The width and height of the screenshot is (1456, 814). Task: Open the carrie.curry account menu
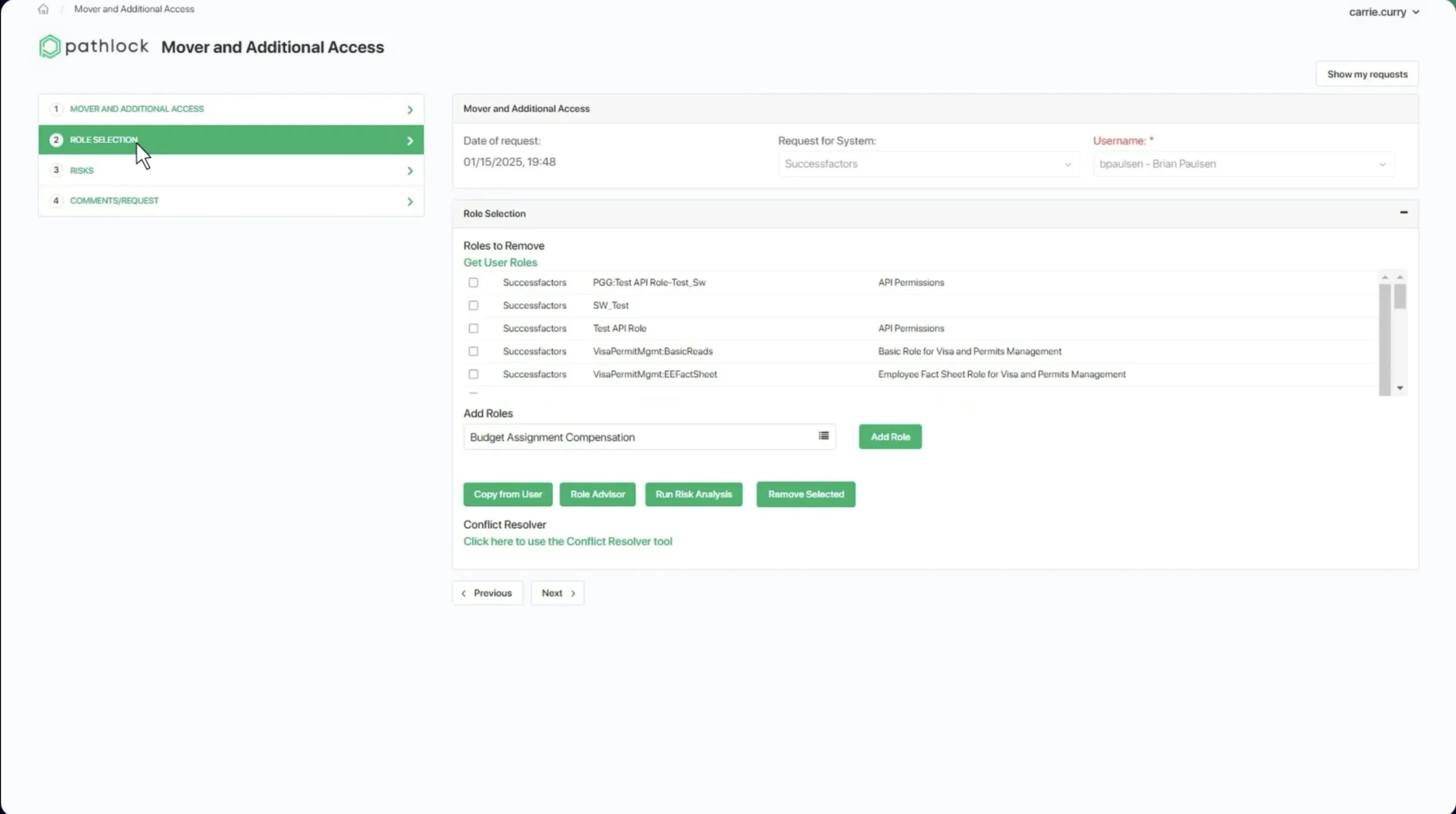1383,11
